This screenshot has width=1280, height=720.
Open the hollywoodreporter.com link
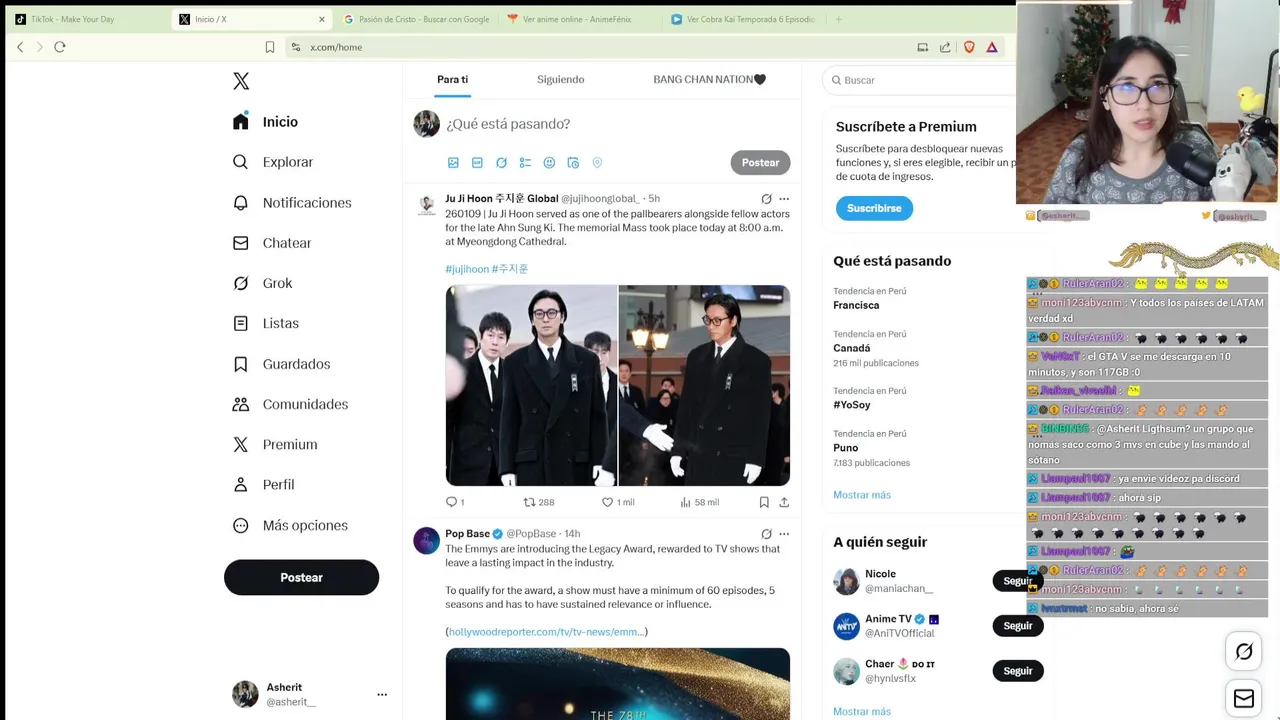pyautogui.click(x=546, y=632)
